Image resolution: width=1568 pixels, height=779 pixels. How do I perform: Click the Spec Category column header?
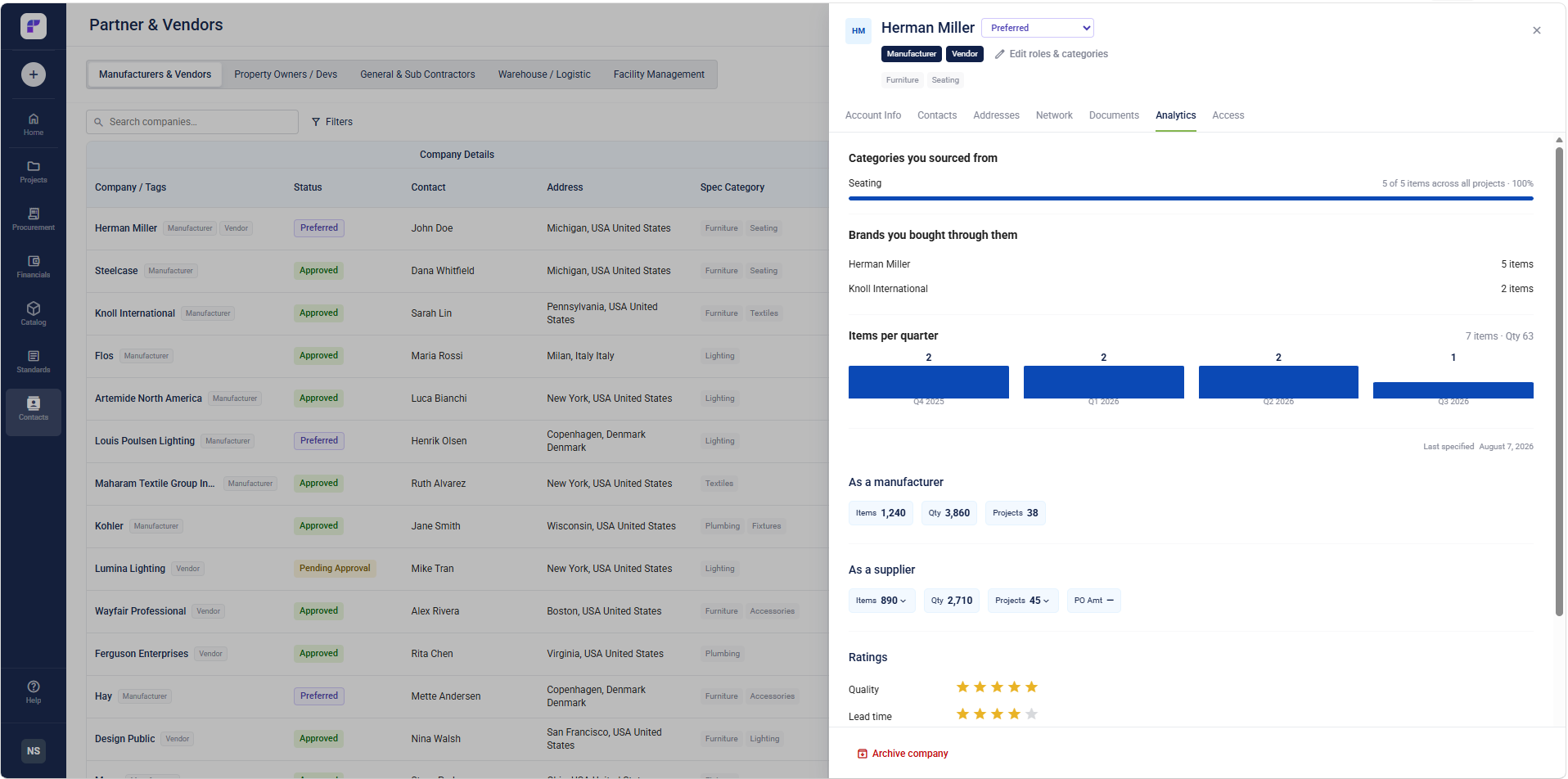[x=732, y=187]
